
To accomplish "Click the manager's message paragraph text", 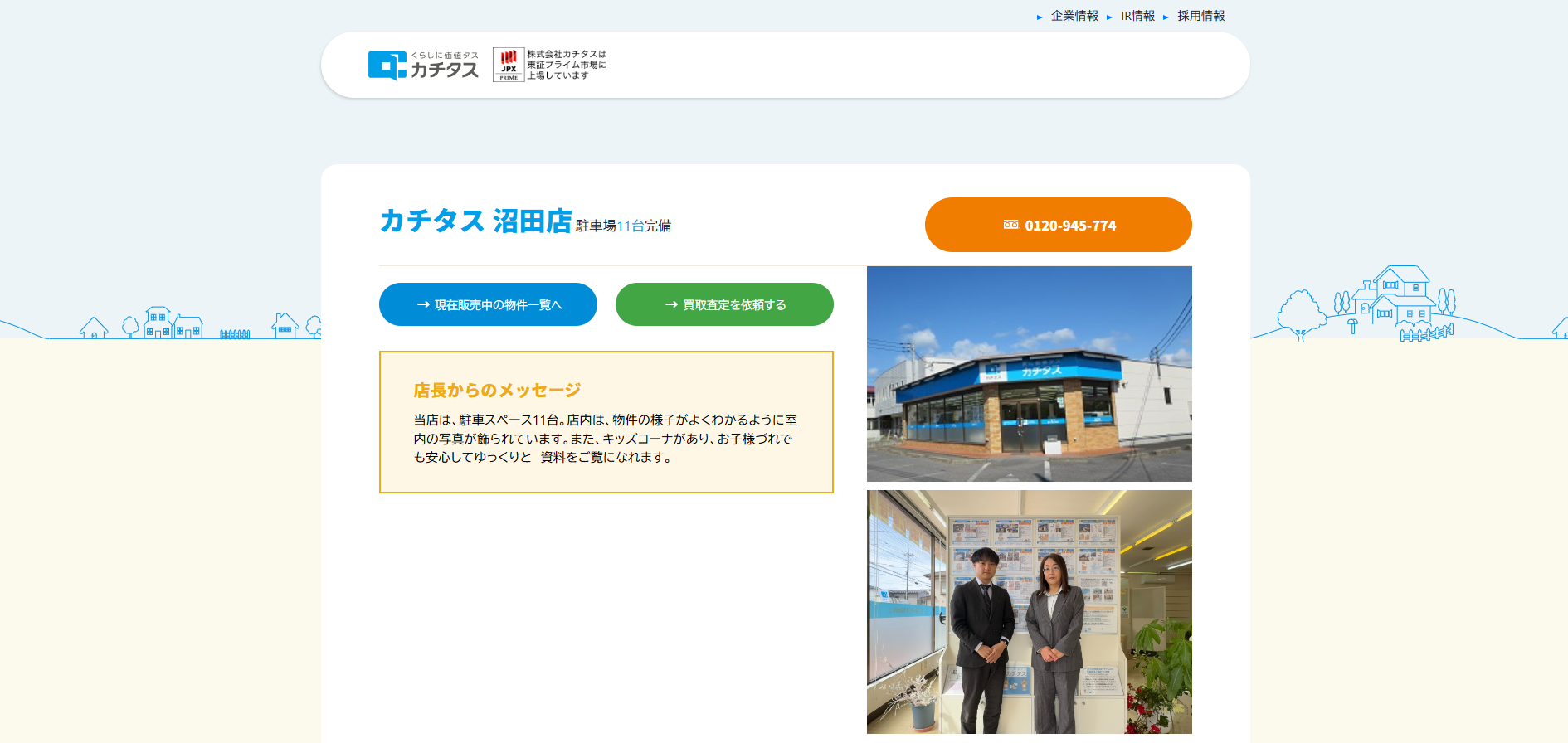I will [606, 439].
